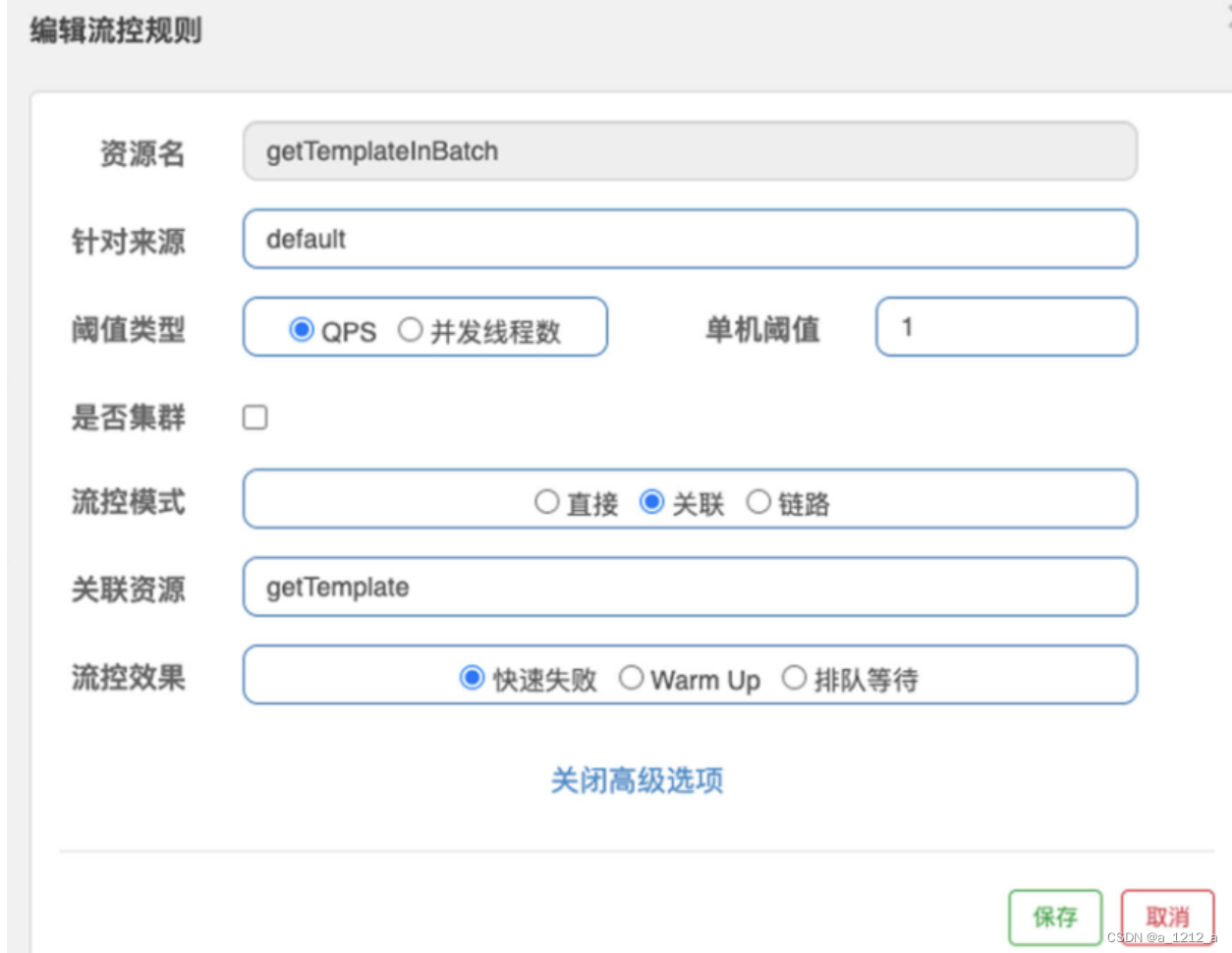Image resolution: width=1232 pixels, height=953 pixels.
Task: Click the red 取消 cancel button
Action: pos(1167,917)
